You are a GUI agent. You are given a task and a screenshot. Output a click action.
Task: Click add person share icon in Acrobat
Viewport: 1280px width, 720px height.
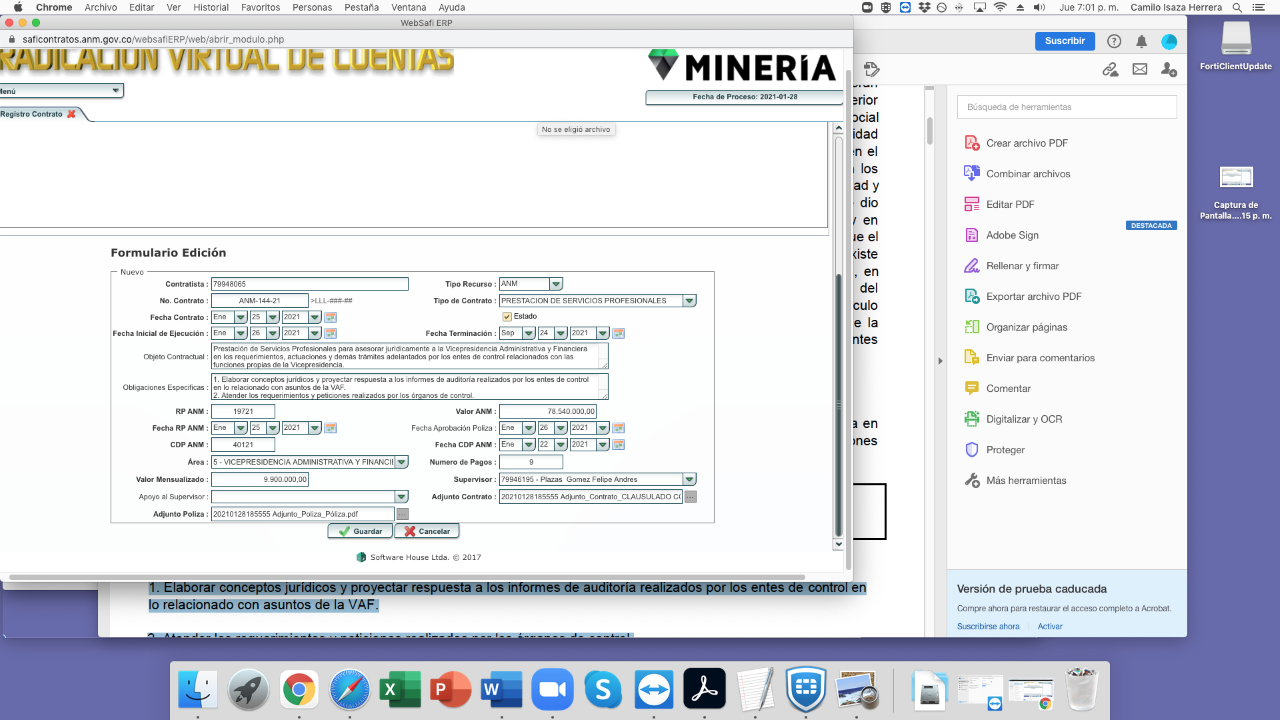tap(1169, 69)
